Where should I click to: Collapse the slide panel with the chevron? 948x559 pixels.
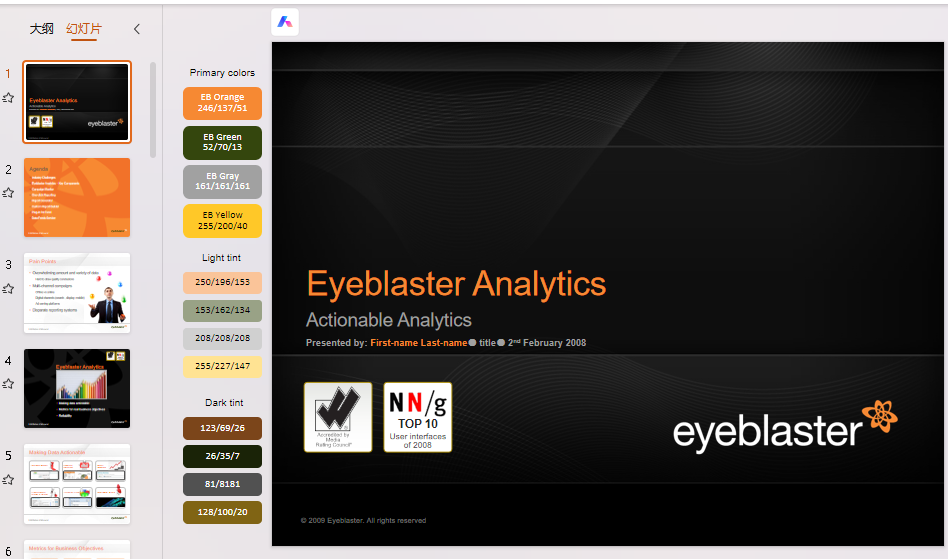[x=137, y=29]
